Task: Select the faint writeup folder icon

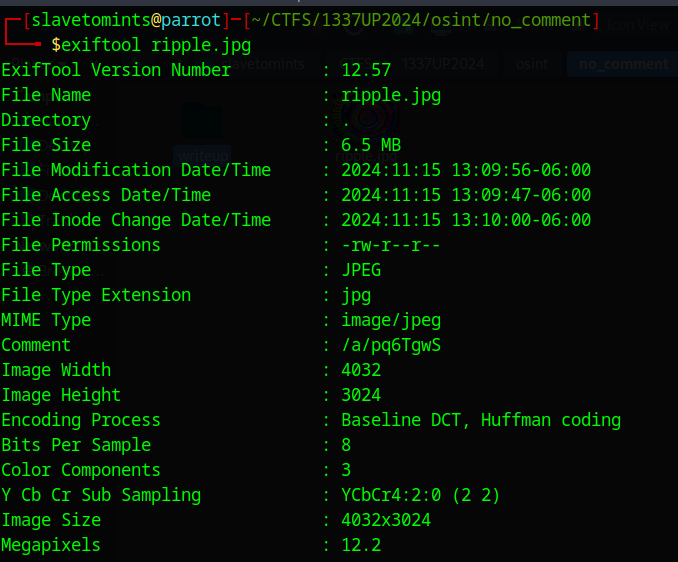Action: tap(201, 122)
